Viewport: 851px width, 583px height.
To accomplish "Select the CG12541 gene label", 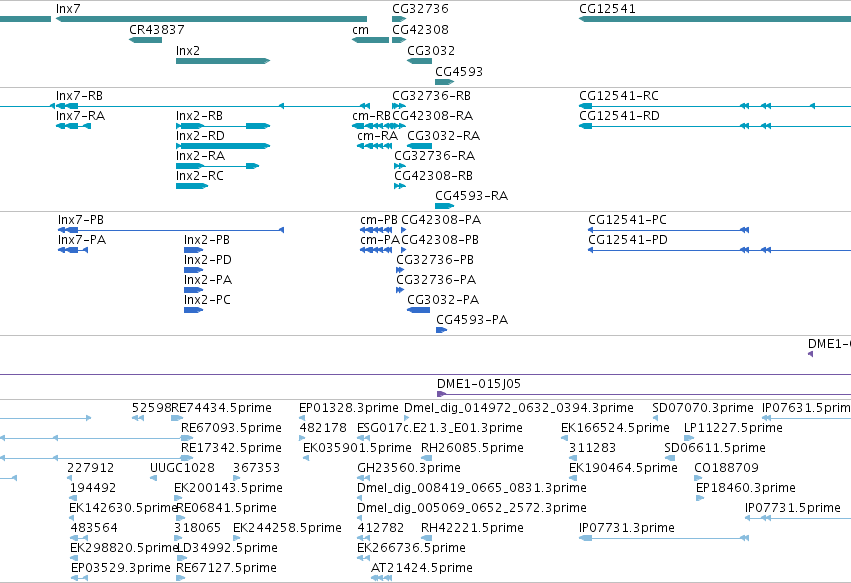I will [607, 9].
